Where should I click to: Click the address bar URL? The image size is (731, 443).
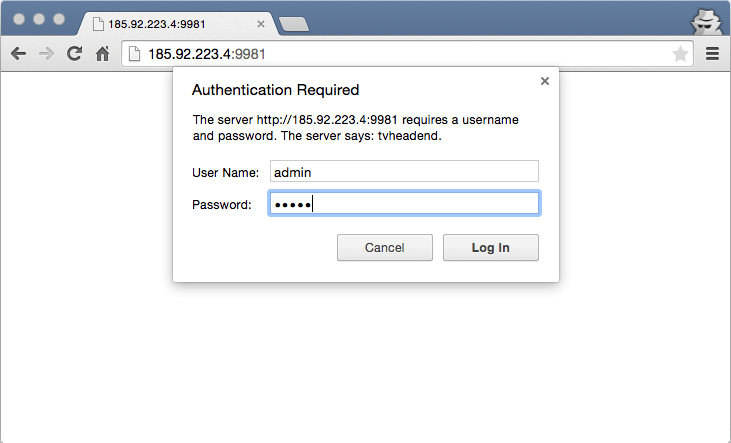pos(207,54)
